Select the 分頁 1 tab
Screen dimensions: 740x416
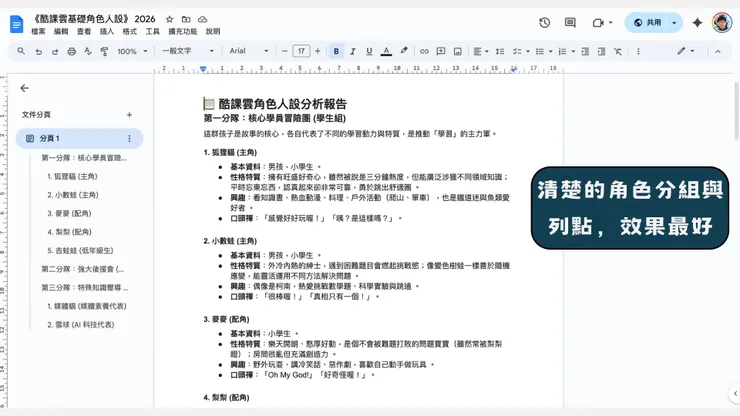click(79, 138)
